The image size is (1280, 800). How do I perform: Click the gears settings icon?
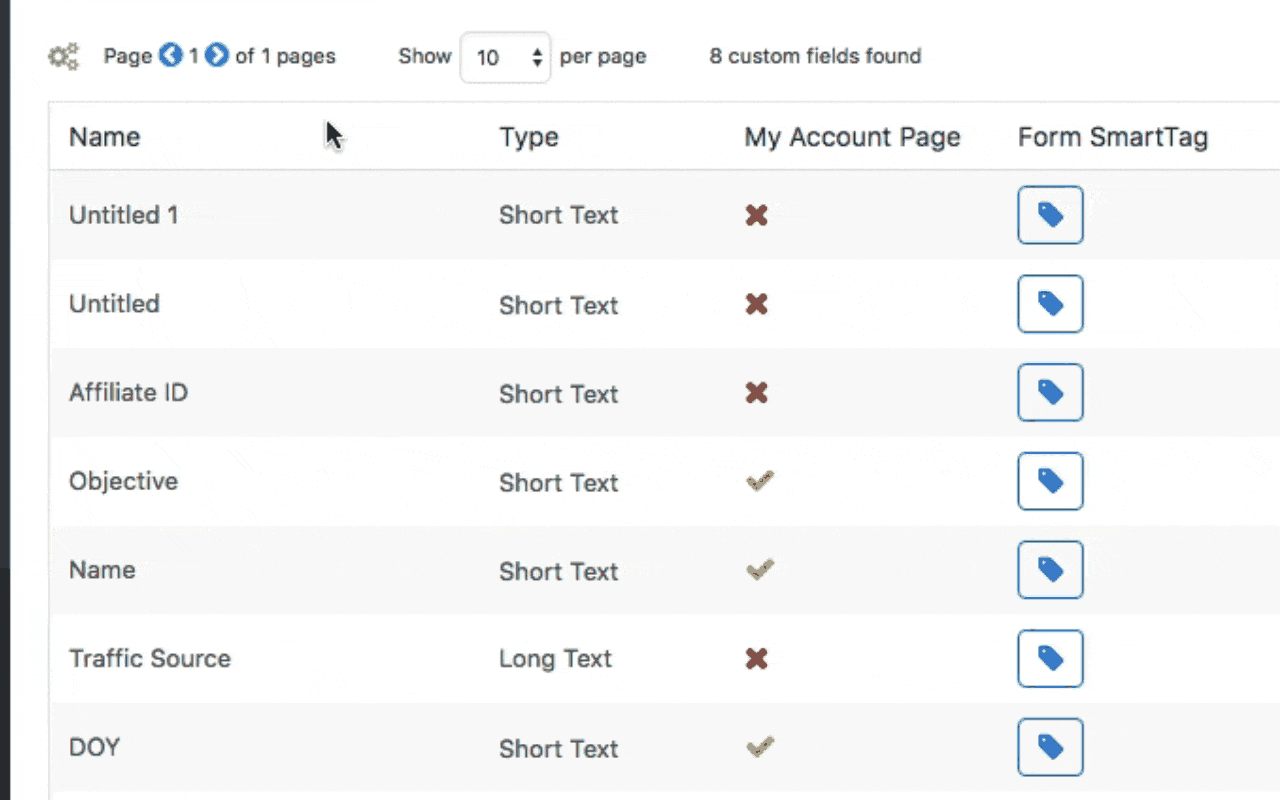click(64, 57)
